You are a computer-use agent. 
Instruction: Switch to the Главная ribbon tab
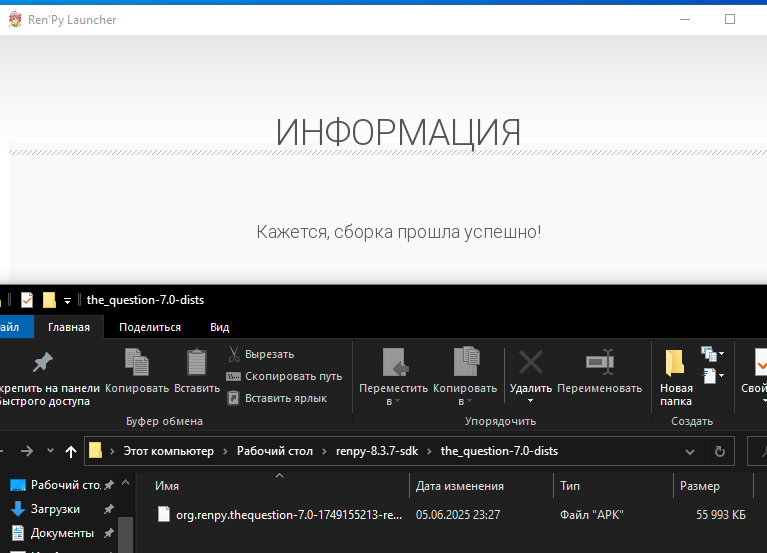pyautogui.click(x=69, y=327)
